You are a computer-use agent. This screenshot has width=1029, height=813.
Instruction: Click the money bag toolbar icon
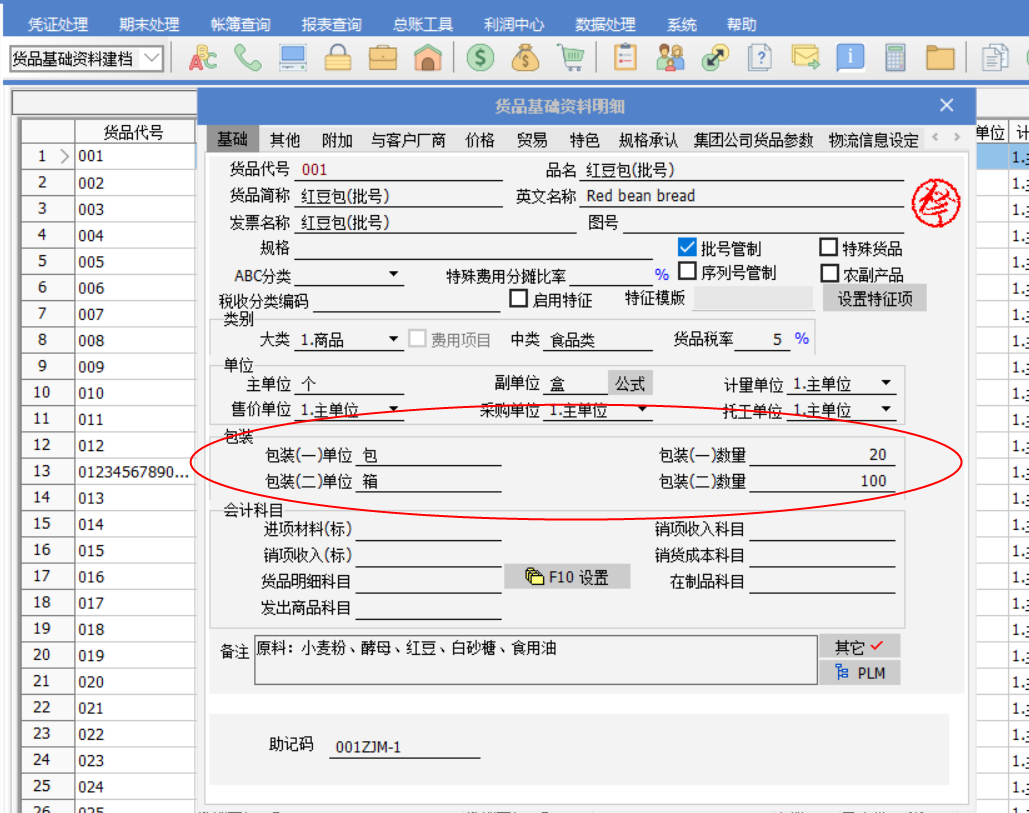526,58
